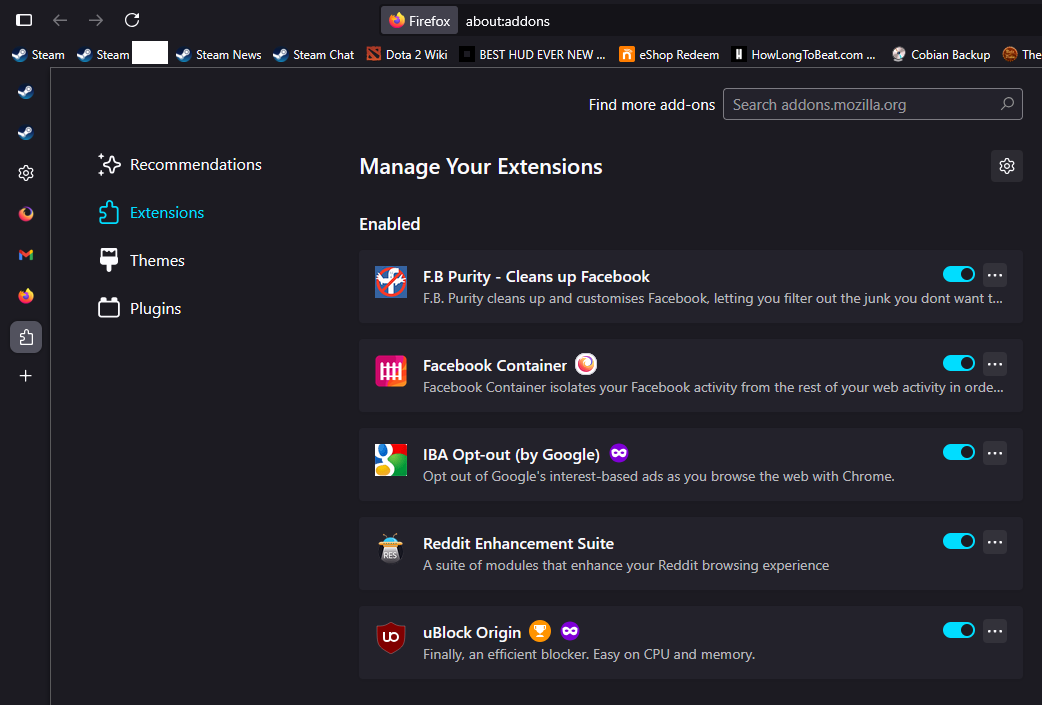
Task: Open the uBlock Origin title
Action: 472,633
